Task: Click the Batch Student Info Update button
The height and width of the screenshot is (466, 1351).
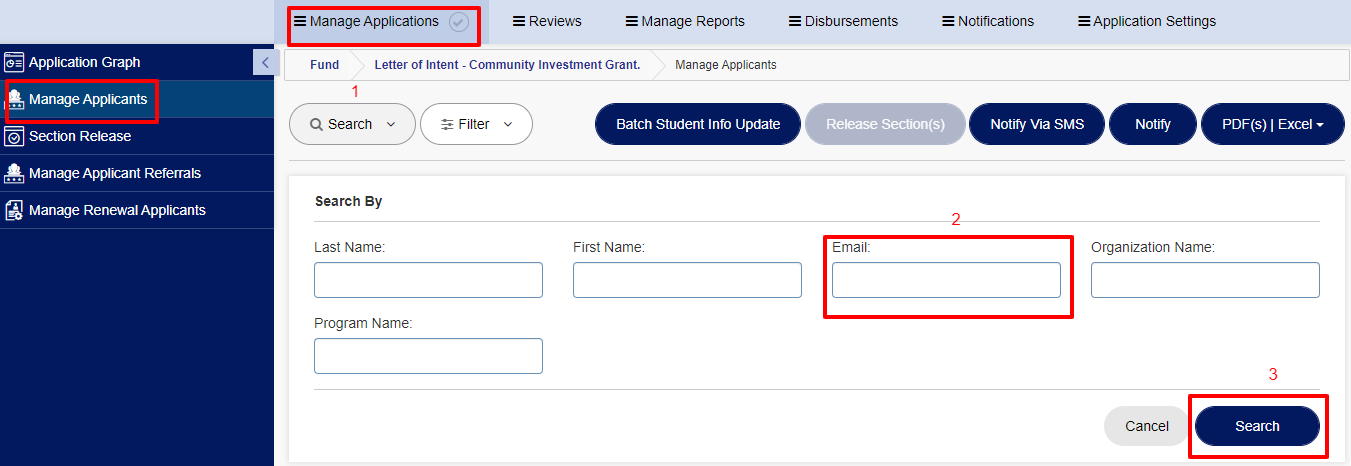Action: tap(698, 124)
